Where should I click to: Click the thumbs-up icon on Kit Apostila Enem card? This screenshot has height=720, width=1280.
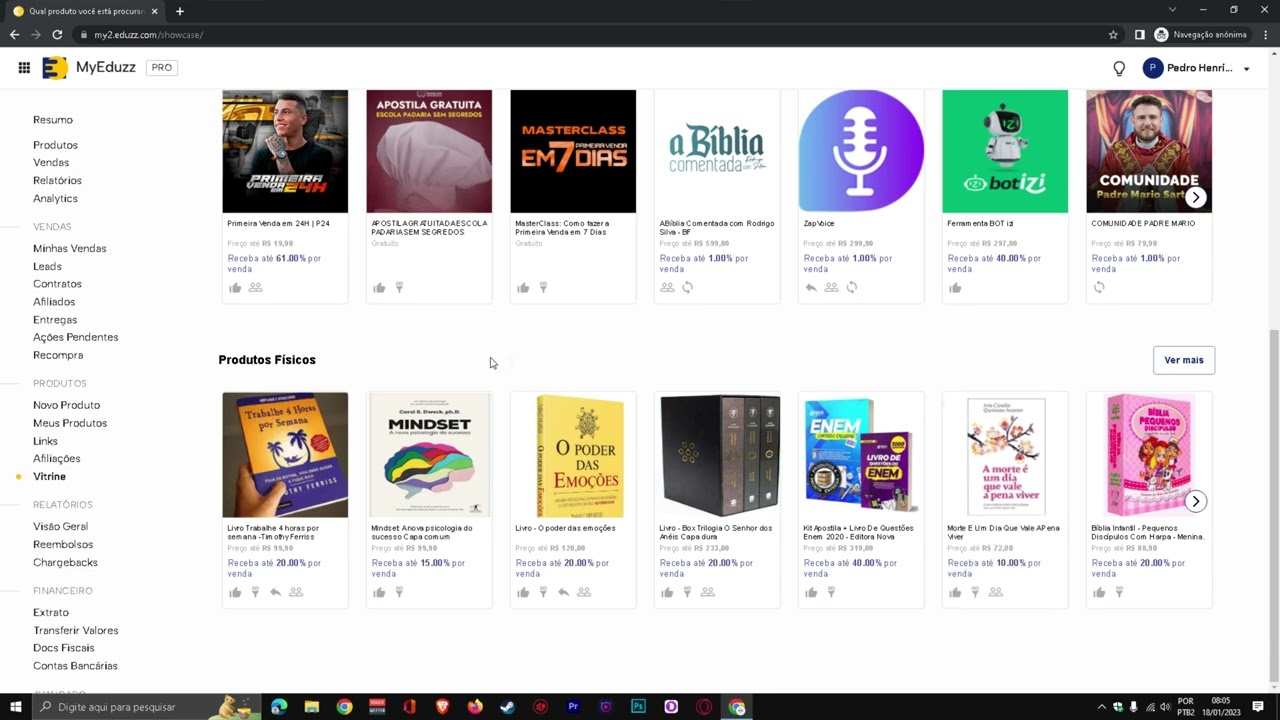pos(811,593)
